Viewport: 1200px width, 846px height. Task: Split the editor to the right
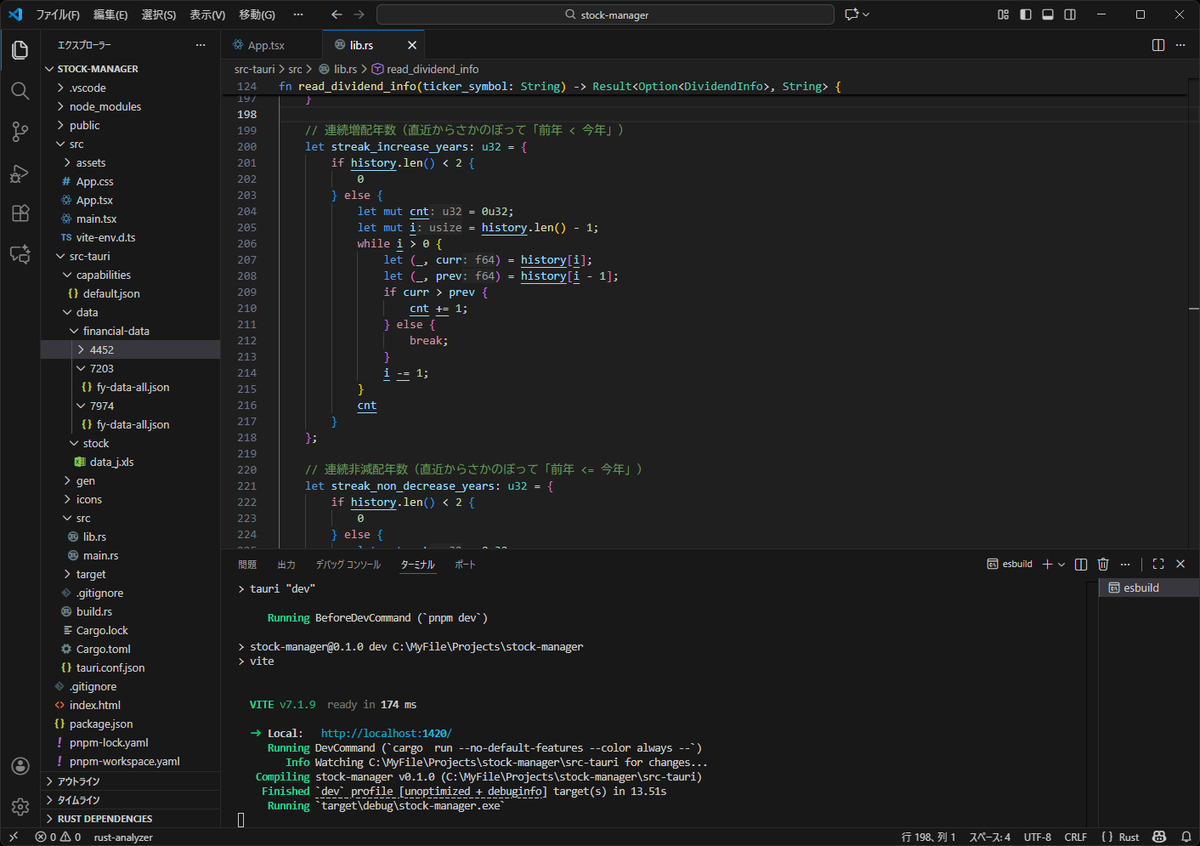tap(1158, 45)
